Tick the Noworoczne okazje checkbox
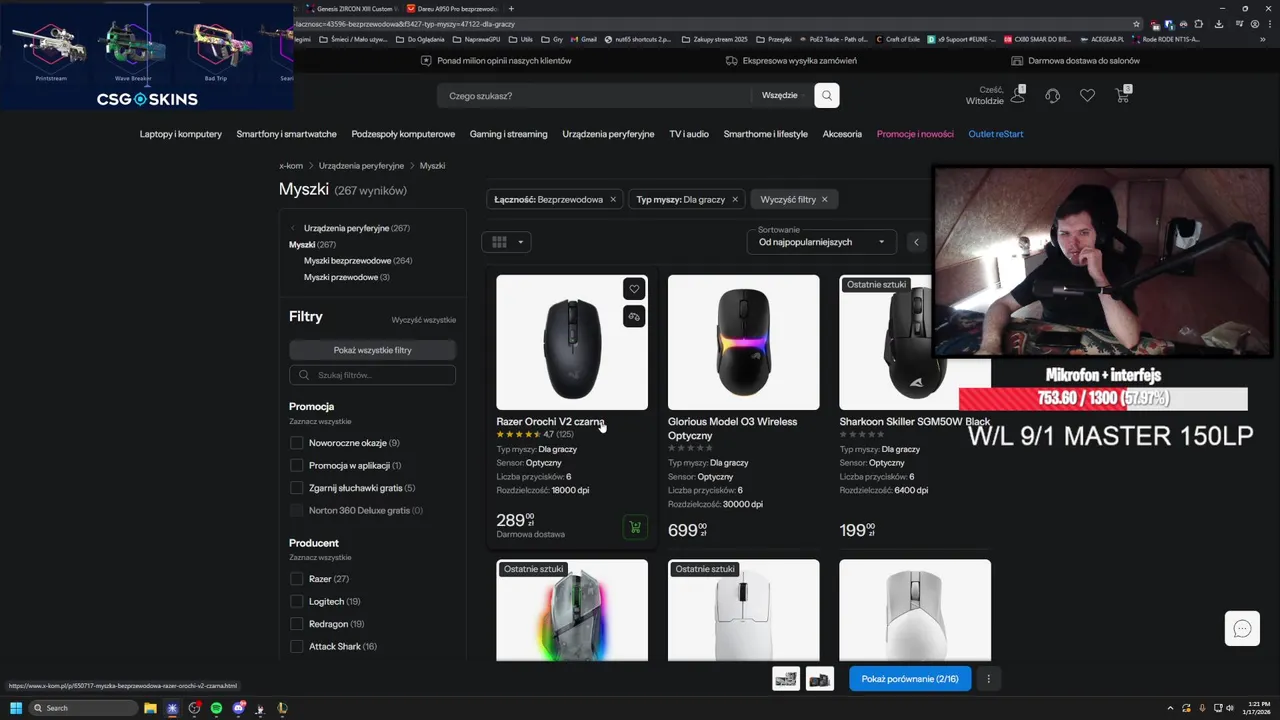 pyautogui.click(x=296, y=443)
